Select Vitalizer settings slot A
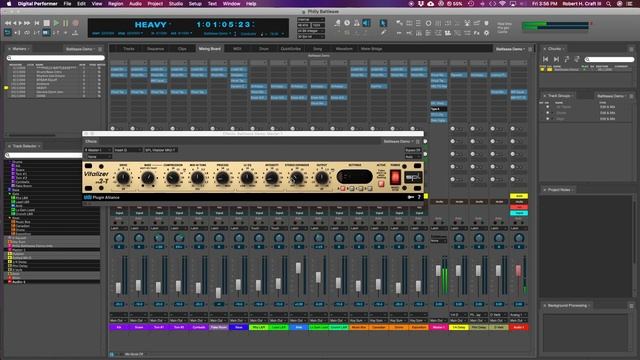Viewport: 640px width, 360px height. coord(342,189)
